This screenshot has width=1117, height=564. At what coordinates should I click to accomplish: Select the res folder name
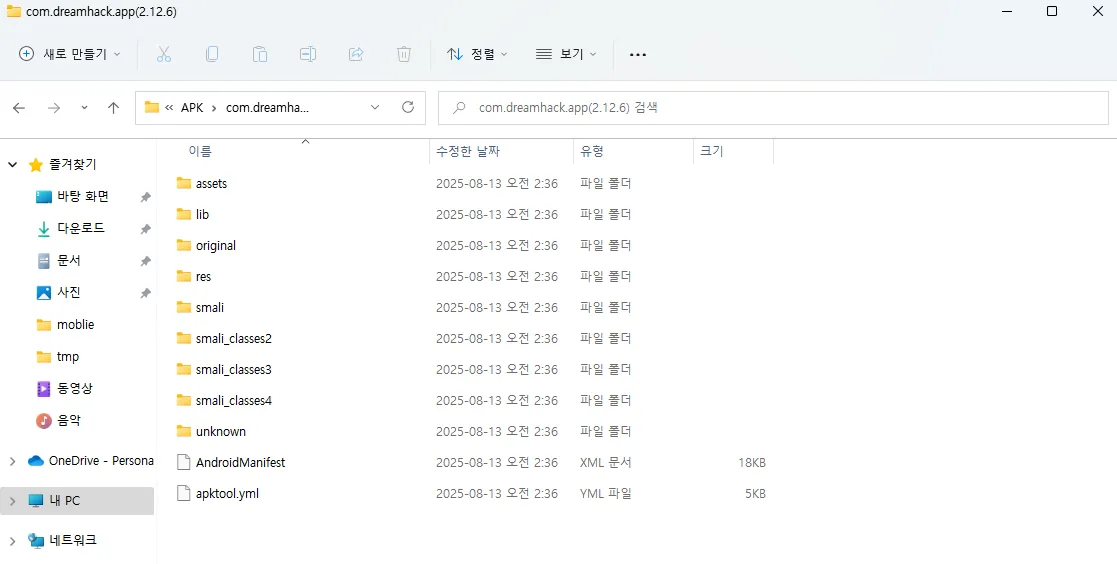(x=204, y=276)
